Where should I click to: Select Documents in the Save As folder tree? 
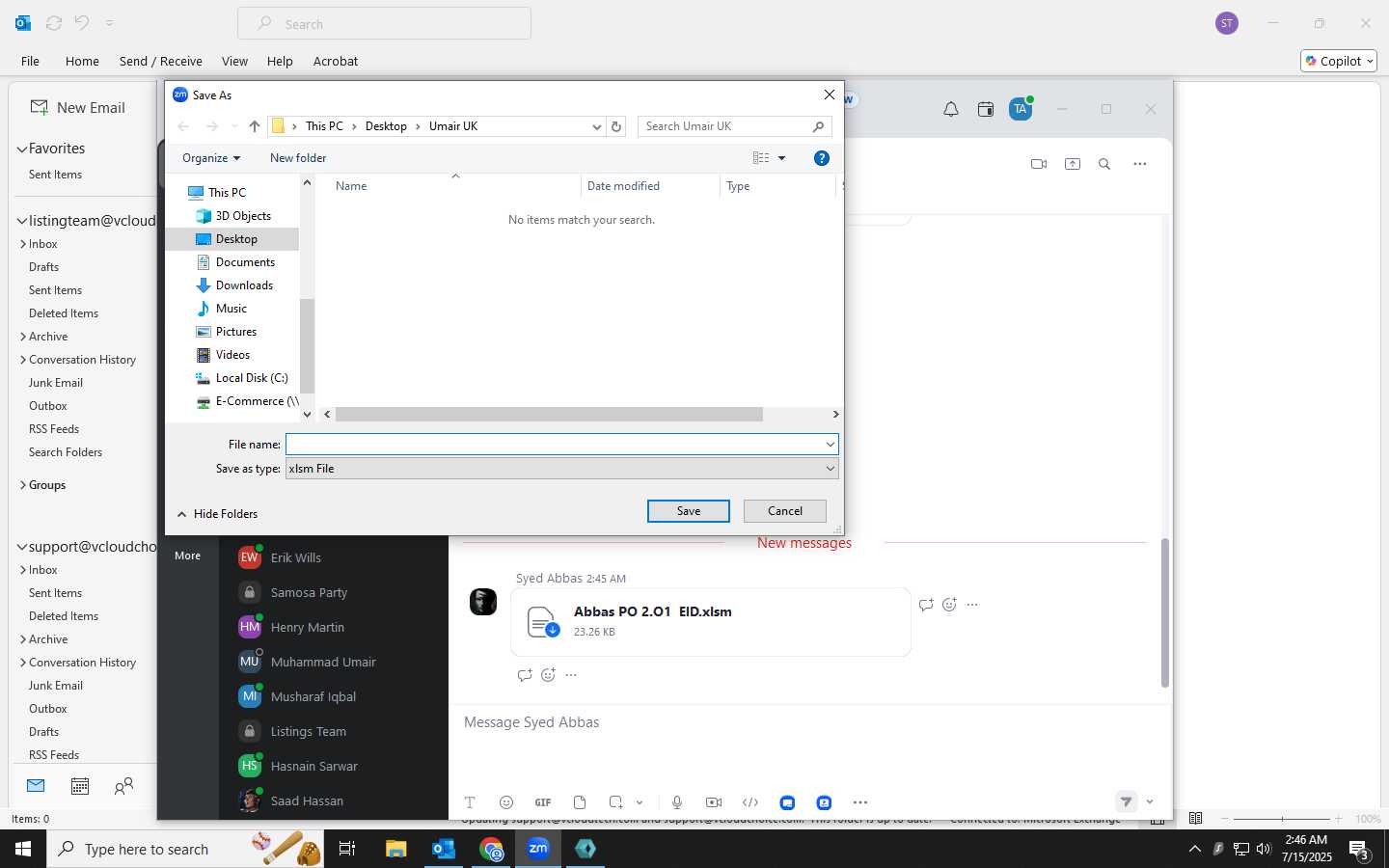pos(245,262)
